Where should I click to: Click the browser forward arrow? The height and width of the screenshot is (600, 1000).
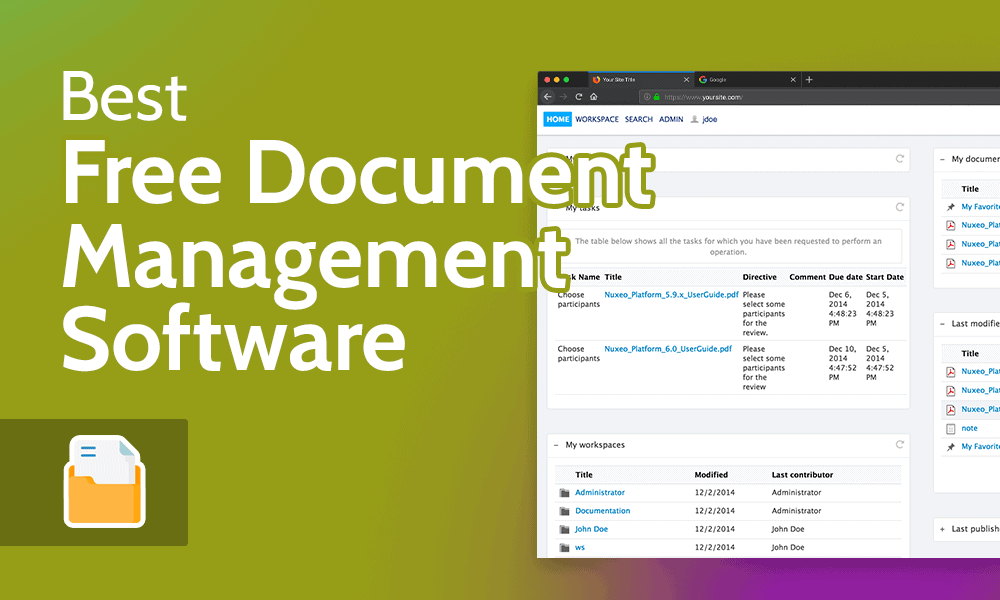pyautogui.click(x=563, y=97)
